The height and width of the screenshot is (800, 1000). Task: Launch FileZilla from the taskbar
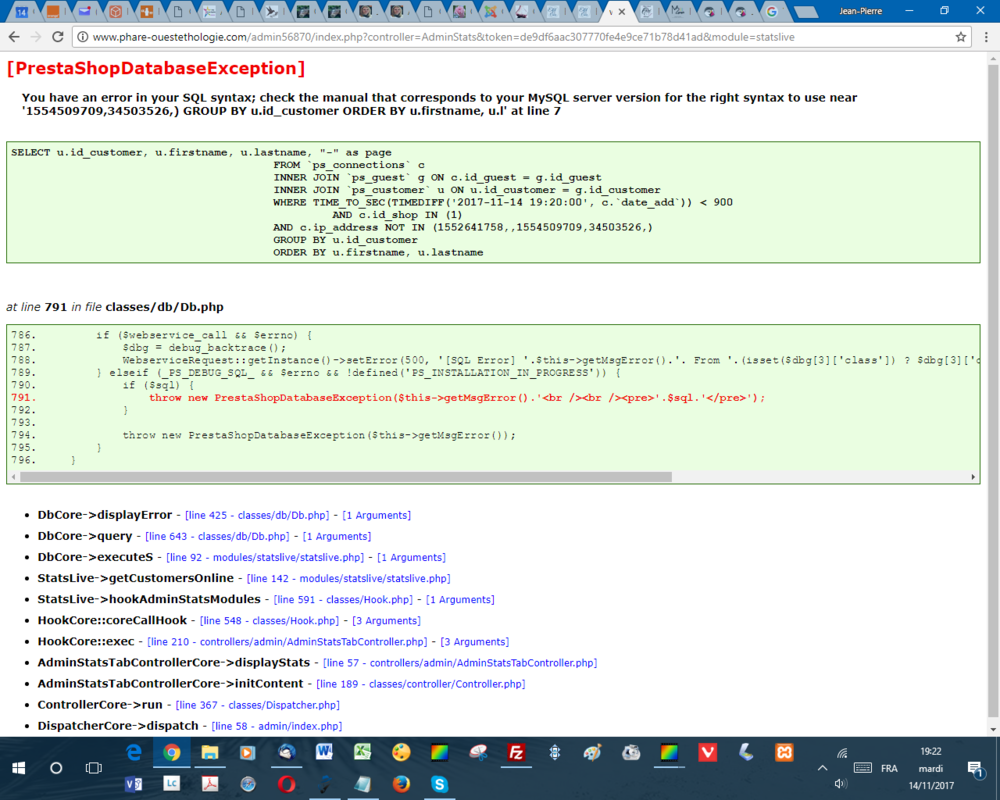(x=515, y=753)
